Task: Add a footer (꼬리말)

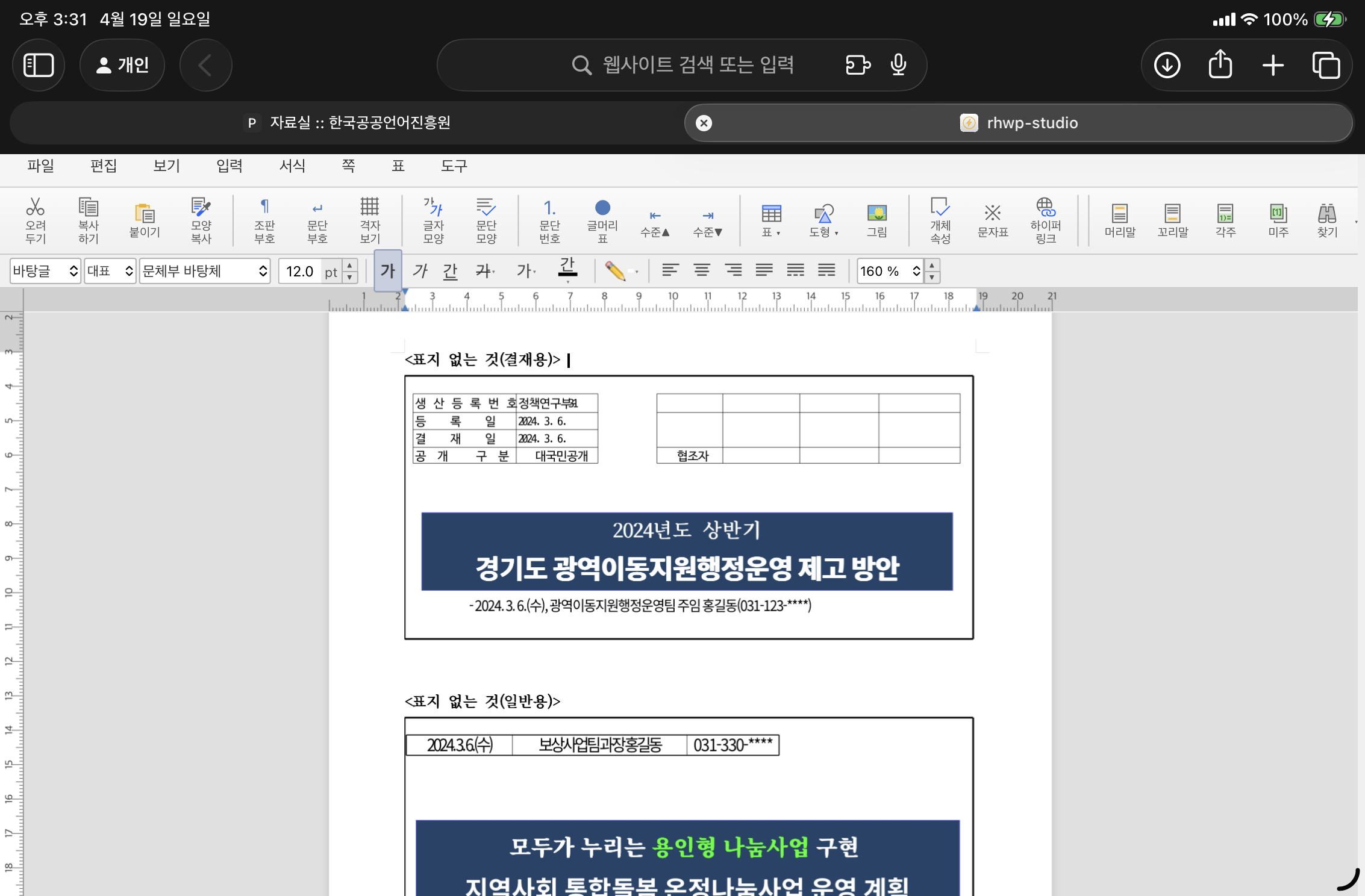Action: click(x=1173, y=220)
